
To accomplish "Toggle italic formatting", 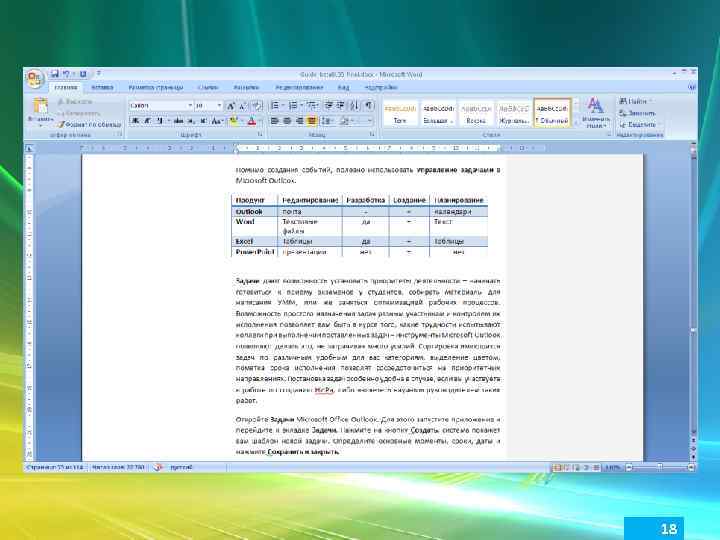I will tap(147, 121).
